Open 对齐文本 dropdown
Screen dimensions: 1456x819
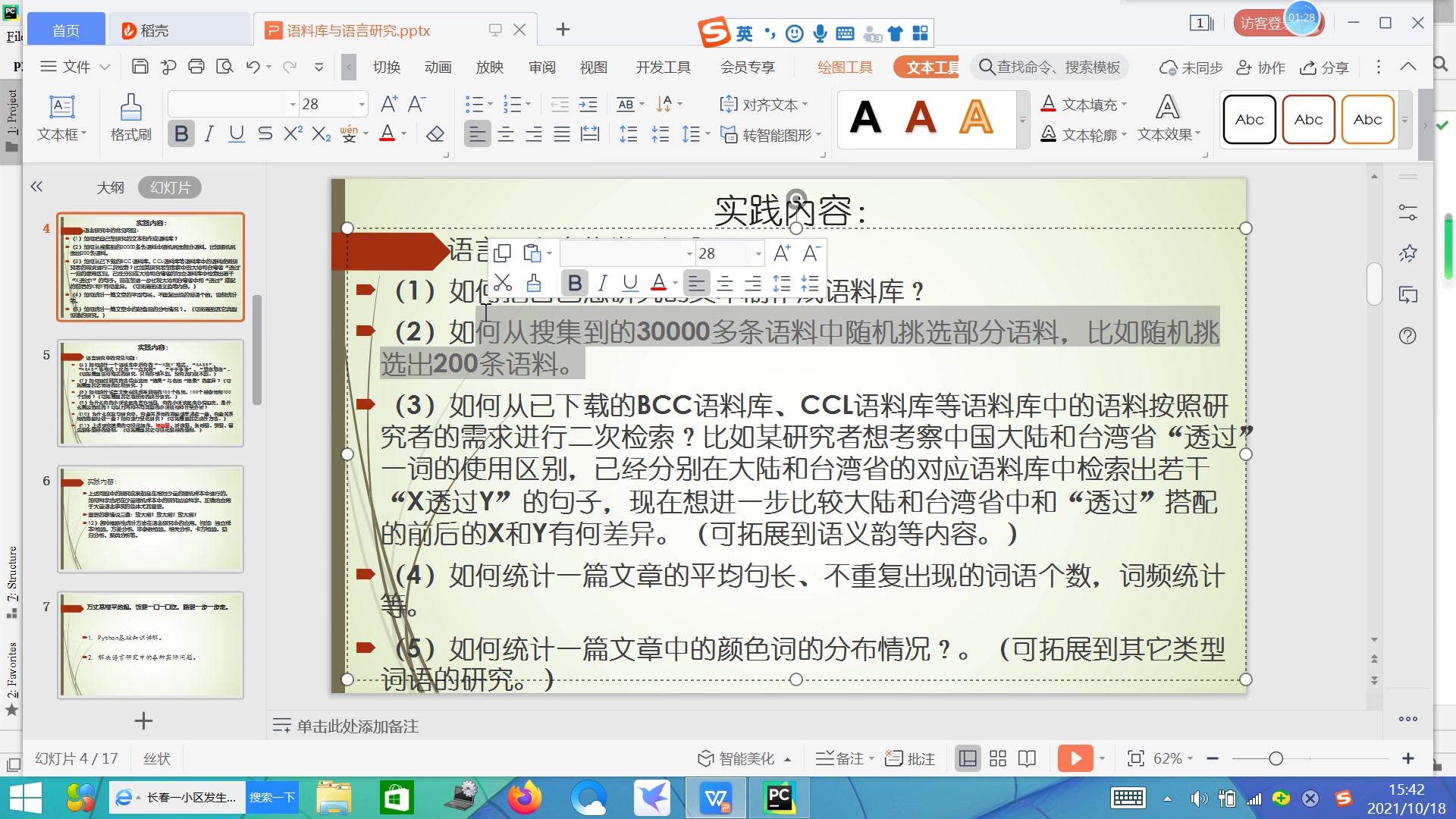(x=764, y=105)
